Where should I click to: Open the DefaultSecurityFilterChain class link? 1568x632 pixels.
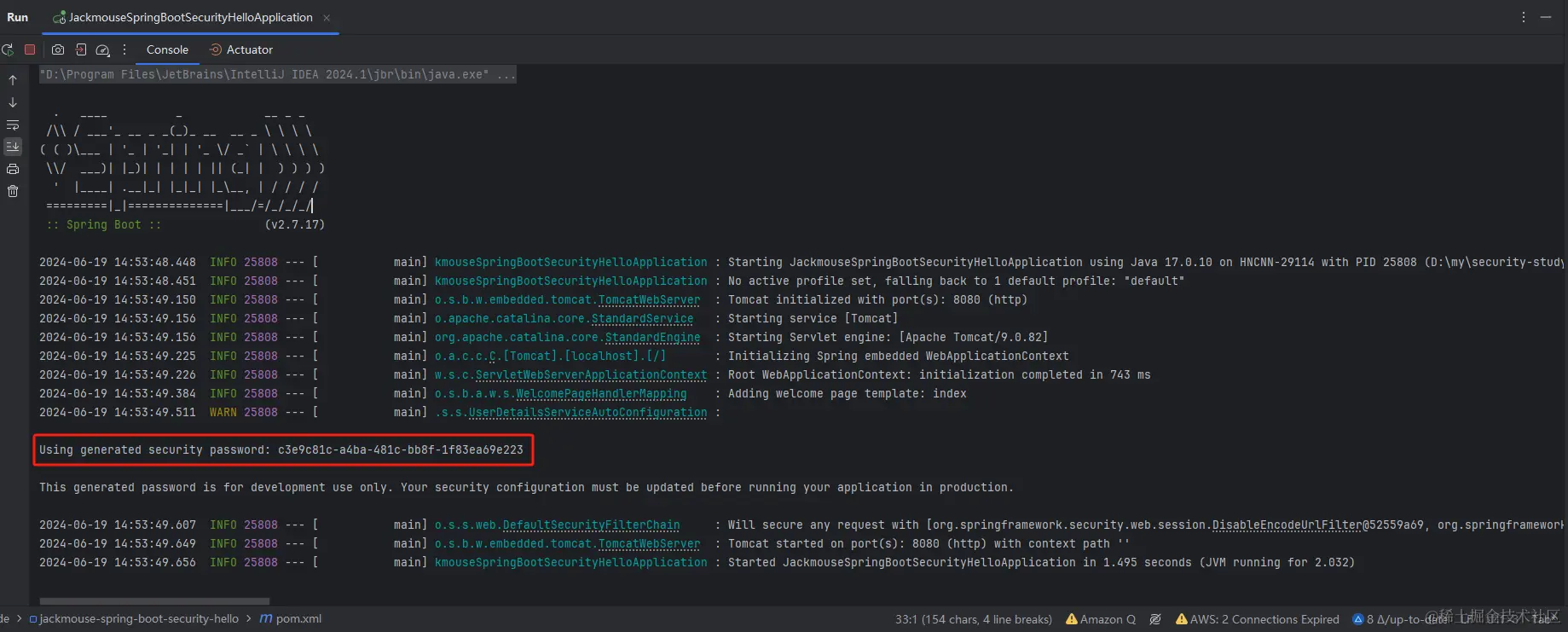[x=591, y=525]
